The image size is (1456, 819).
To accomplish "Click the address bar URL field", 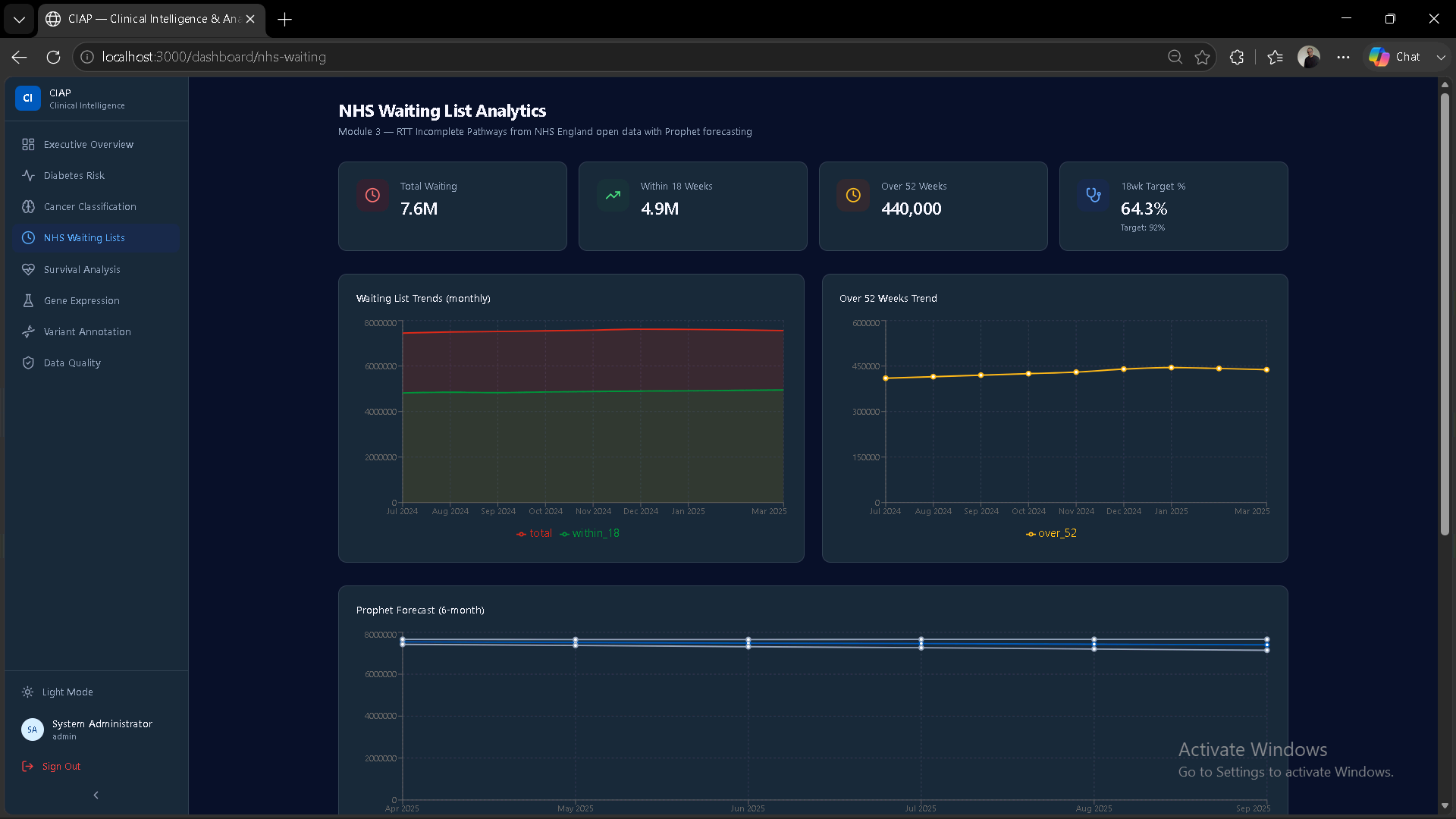I will (x=629, y=57).
